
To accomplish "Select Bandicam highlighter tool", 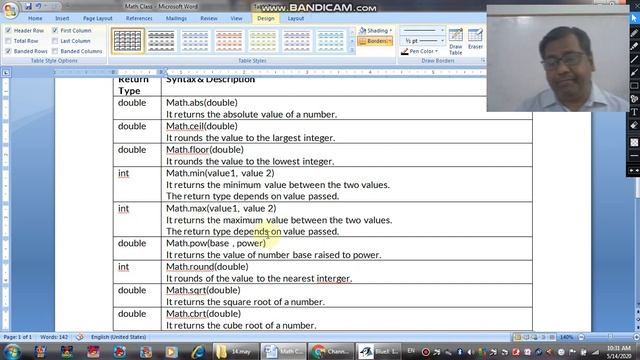I will point(634,46).
